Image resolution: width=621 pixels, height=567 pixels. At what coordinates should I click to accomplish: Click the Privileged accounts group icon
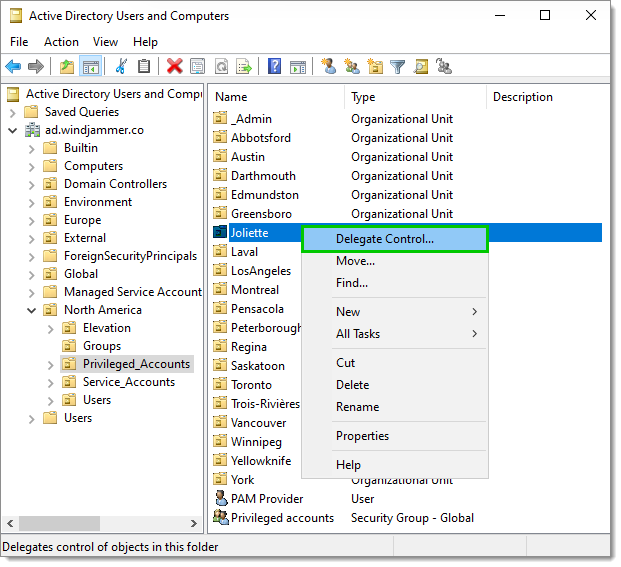click(221, 517)
